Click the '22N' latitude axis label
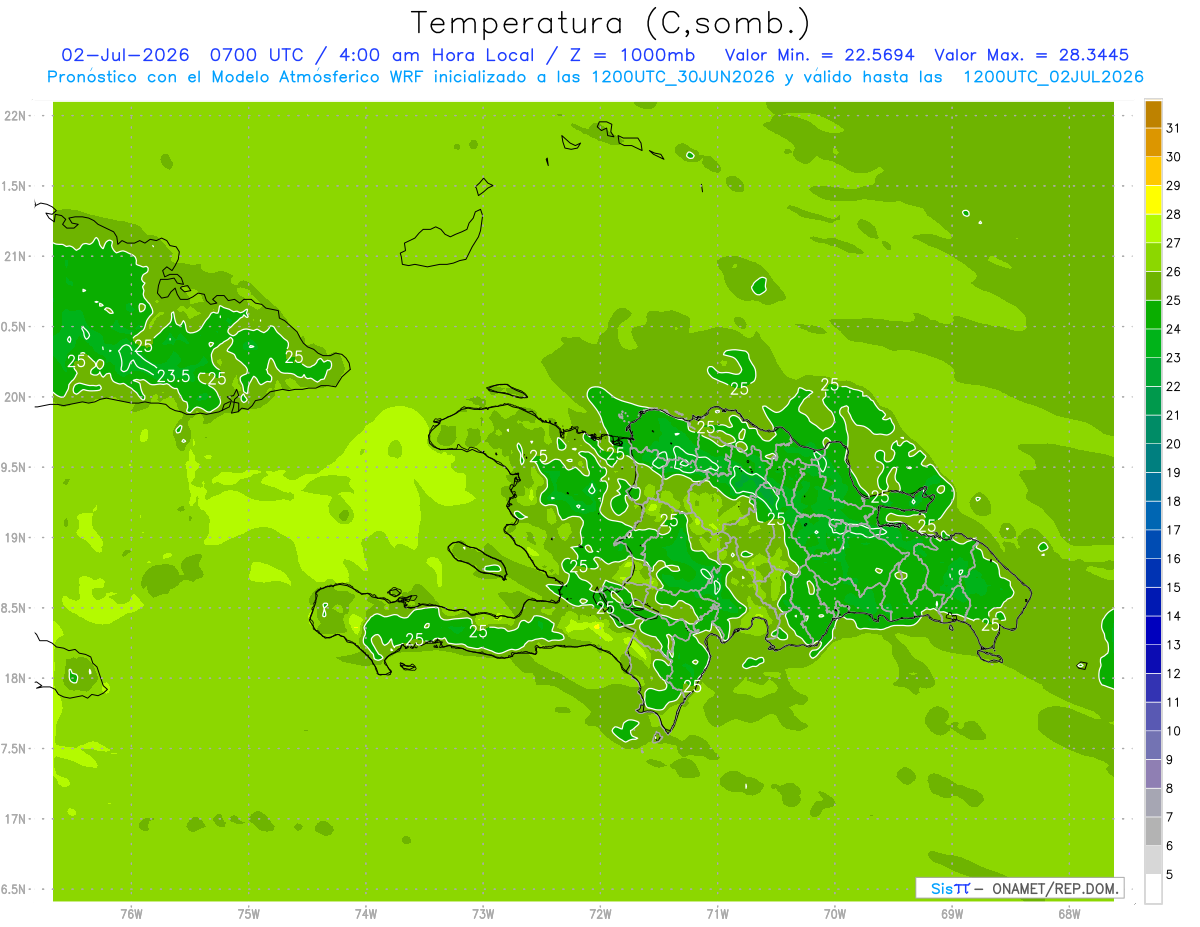Viewport: 1200px width, 927px height. [15, 116]
